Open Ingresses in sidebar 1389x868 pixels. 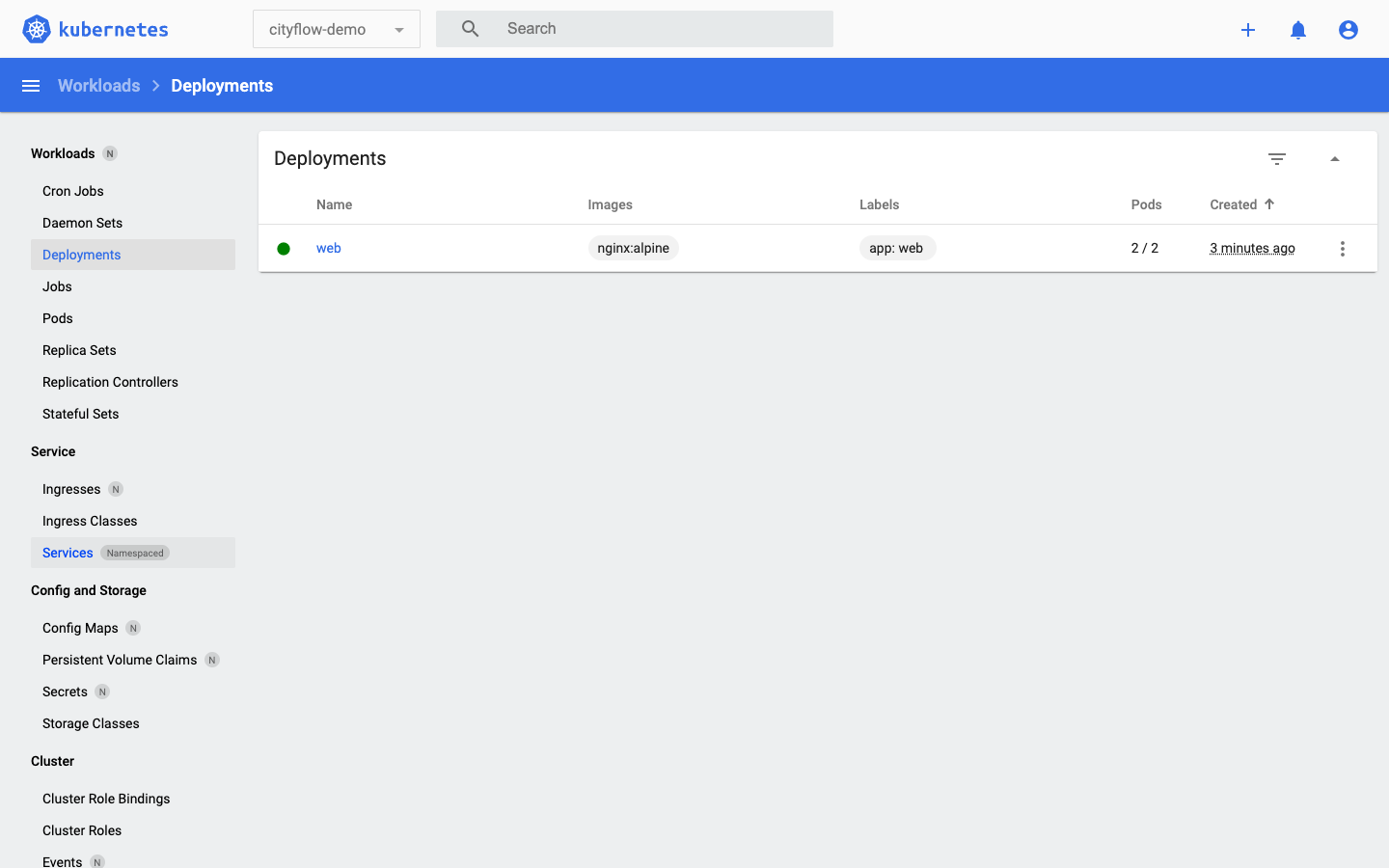point(133,489)
